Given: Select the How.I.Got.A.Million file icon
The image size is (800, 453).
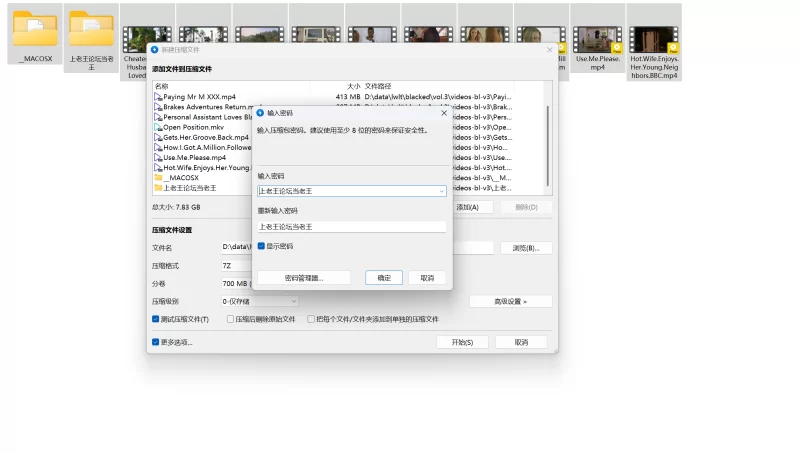Looking at the screenshot, I should 158,147.
